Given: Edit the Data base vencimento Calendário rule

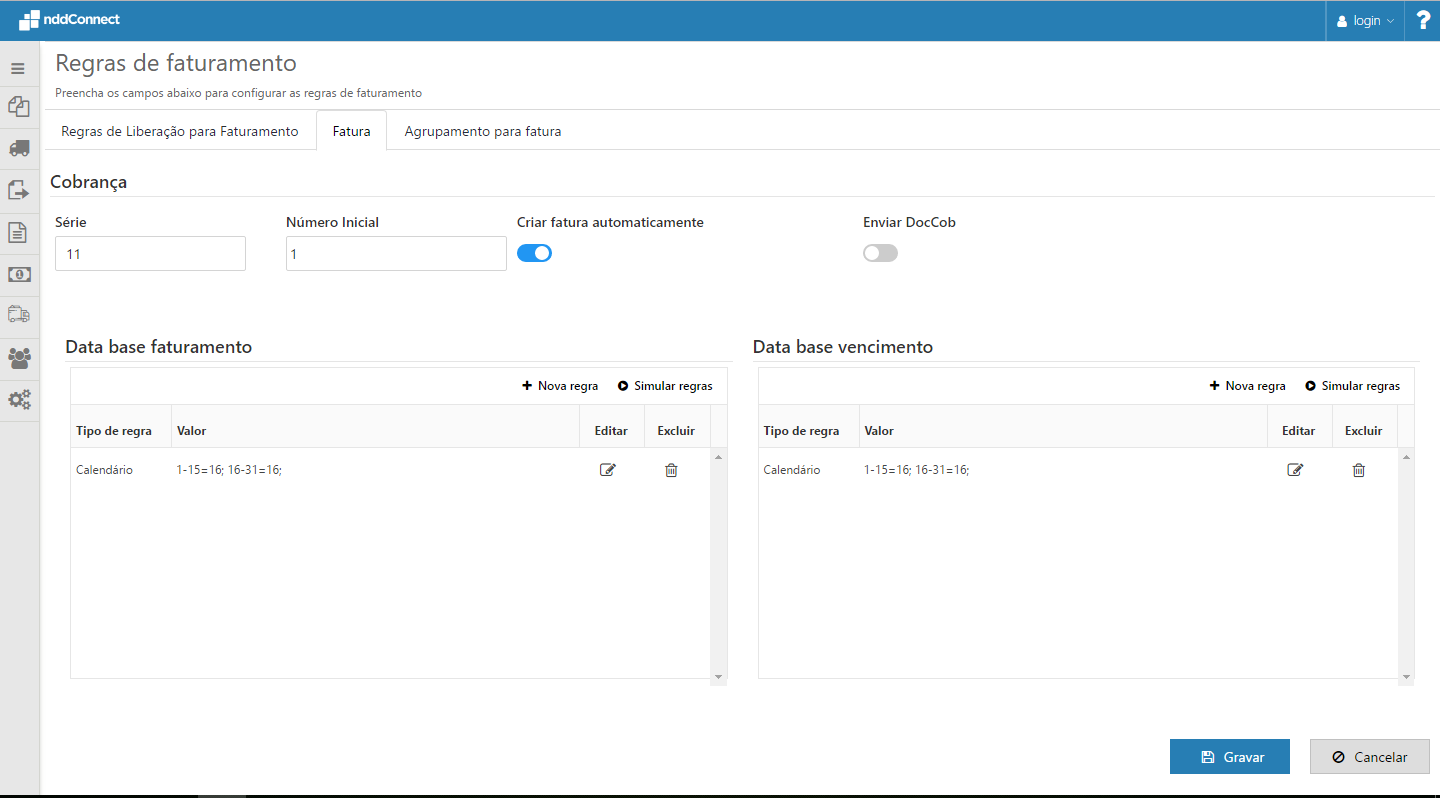Looking at the screenshot, I should coord(1295,470).
